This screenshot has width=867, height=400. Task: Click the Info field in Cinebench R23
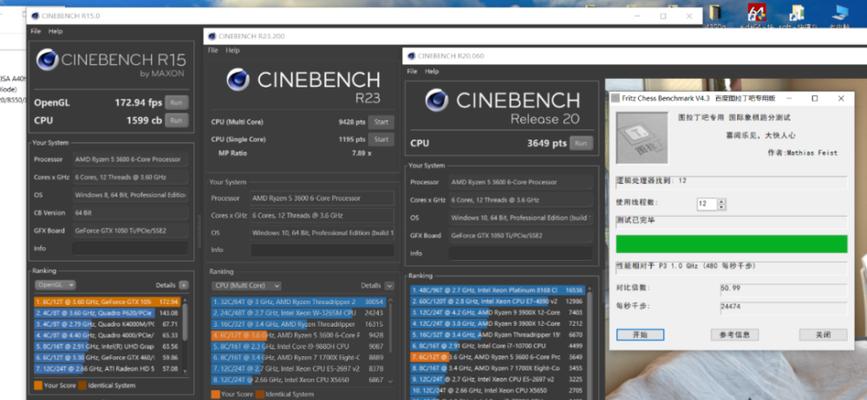pos(322,250)
